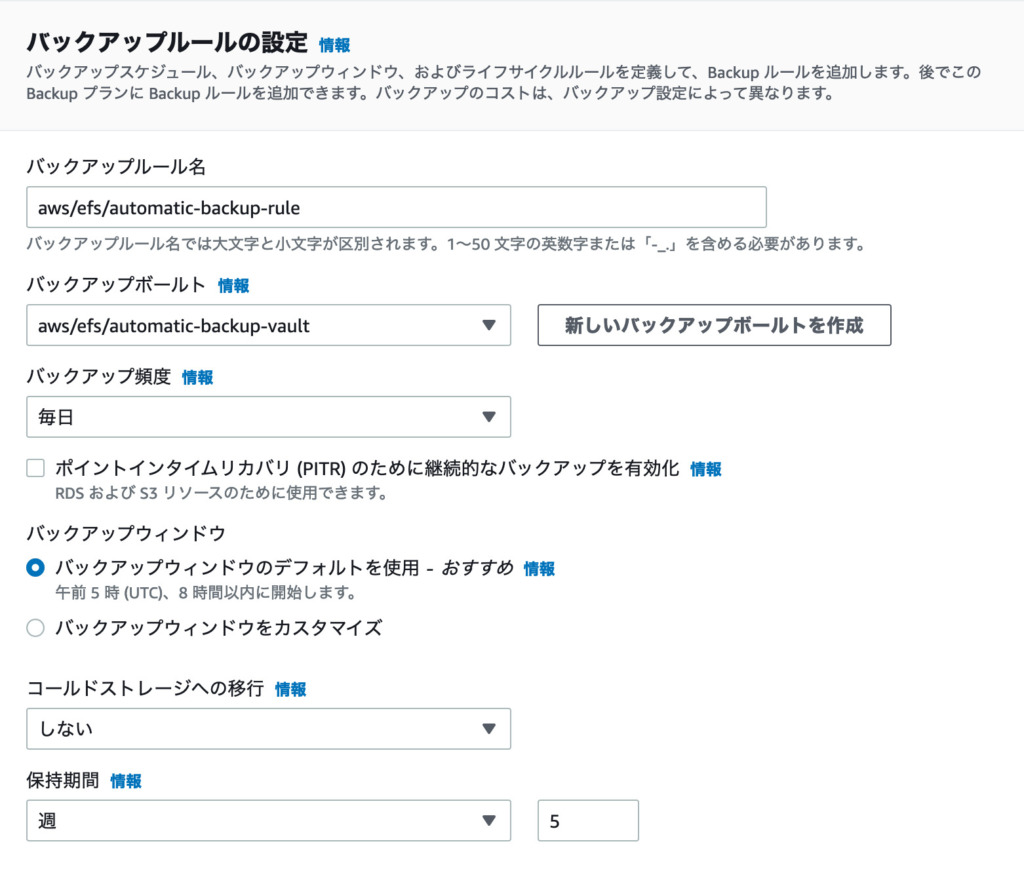Click the バックアップルール名 text input field
1024x869 pixels.
pos(396,207)
